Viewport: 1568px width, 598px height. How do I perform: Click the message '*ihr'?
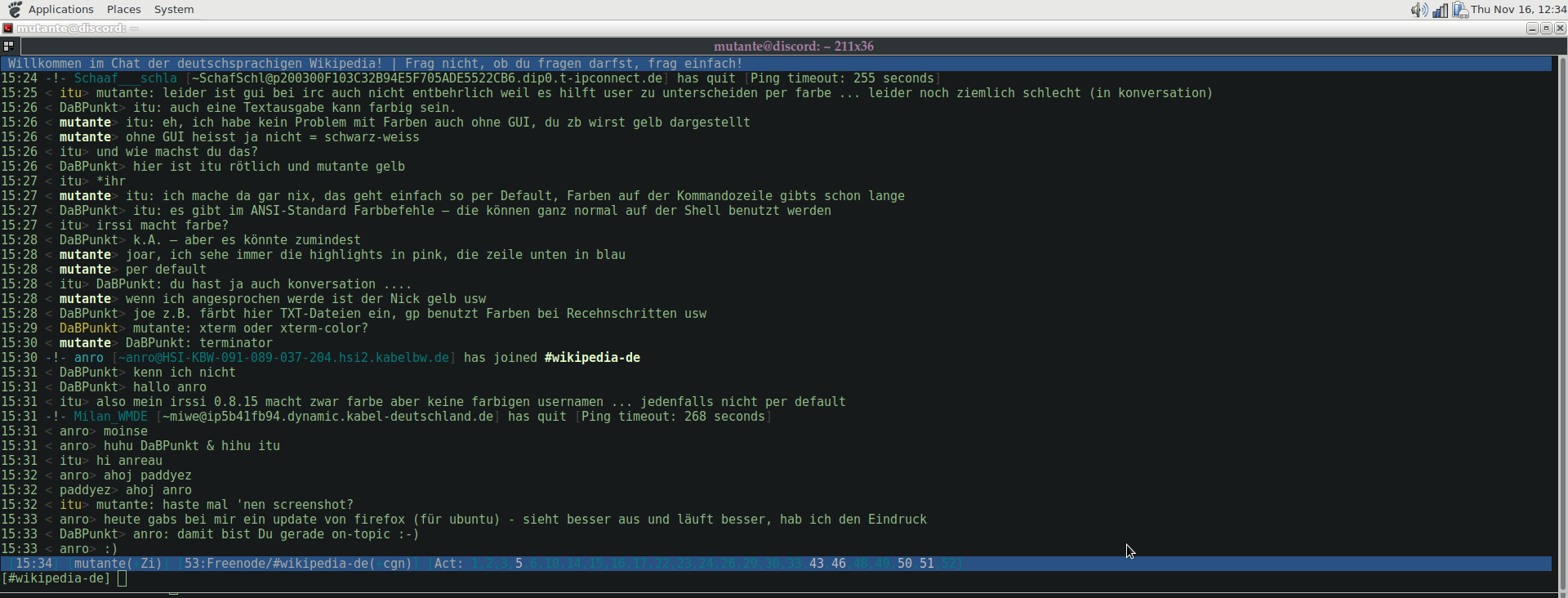tap(111, 181)
